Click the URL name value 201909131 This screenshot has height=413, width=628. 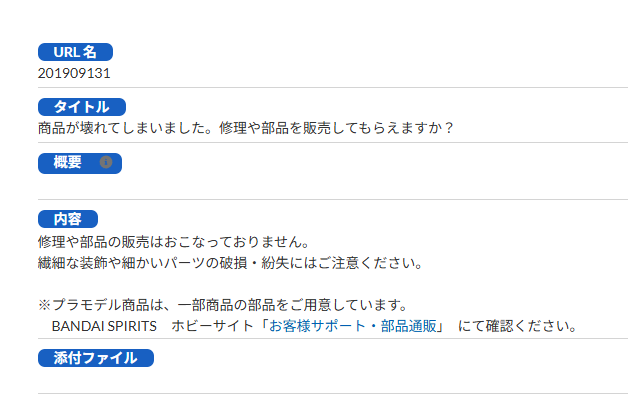[74, 73]
